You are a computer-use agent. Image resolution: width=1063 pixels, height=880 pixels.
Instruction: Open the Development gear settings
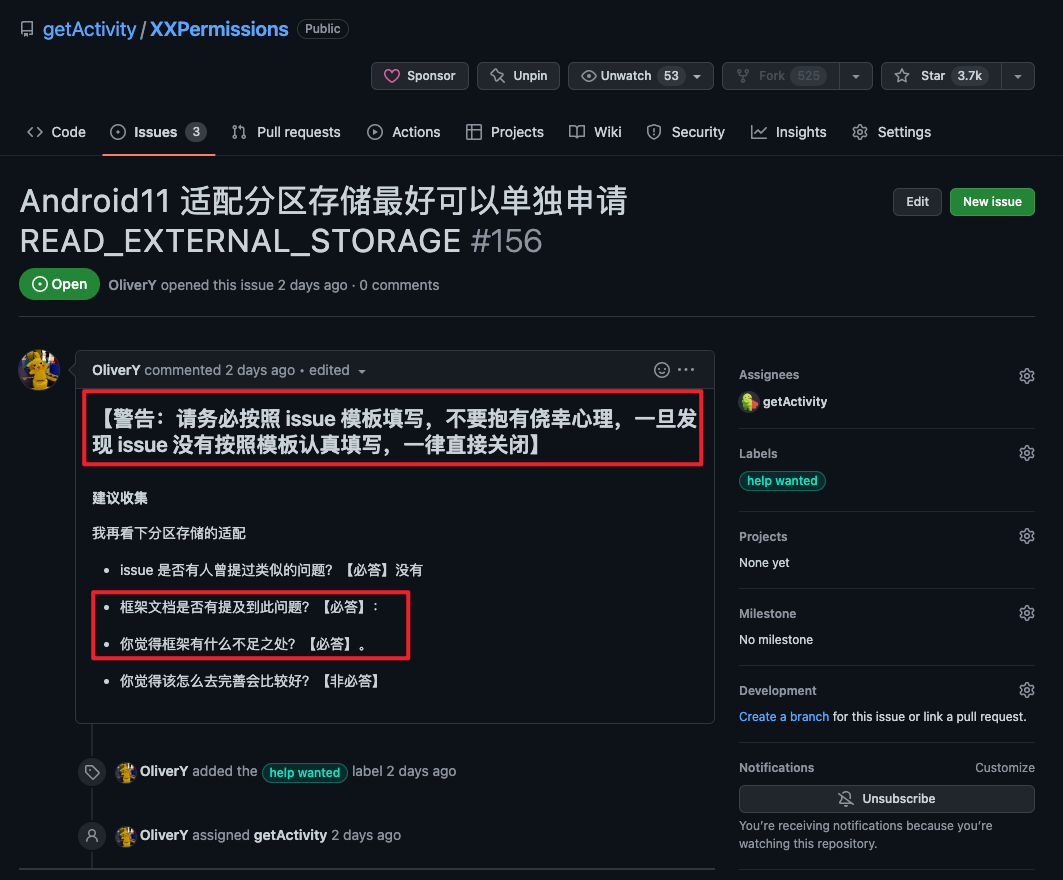coord(1026,690)
